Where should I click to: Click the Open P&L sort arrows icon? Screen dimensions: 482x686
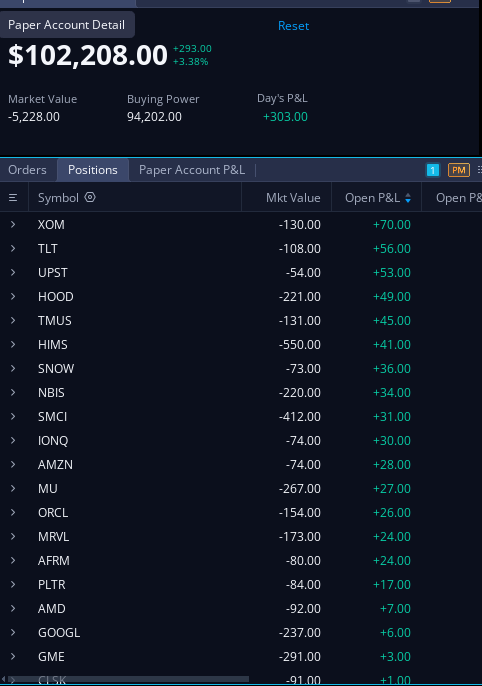[x=408, y=198]
